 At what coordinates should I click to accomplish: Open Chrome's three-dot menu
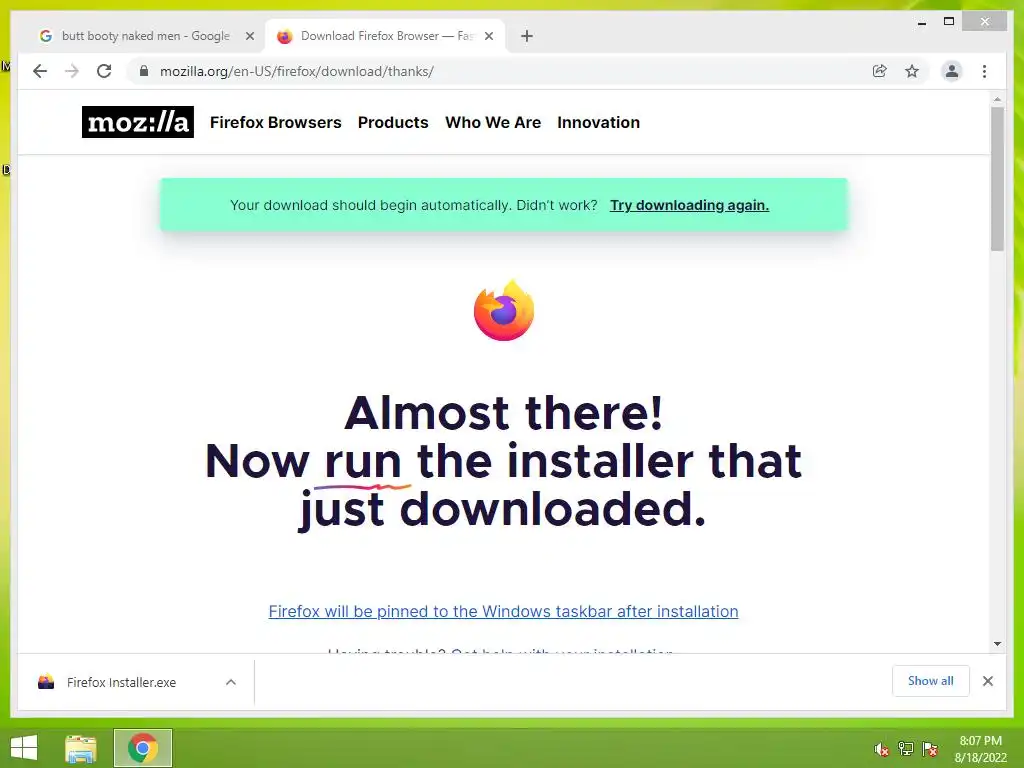point(984,71)
